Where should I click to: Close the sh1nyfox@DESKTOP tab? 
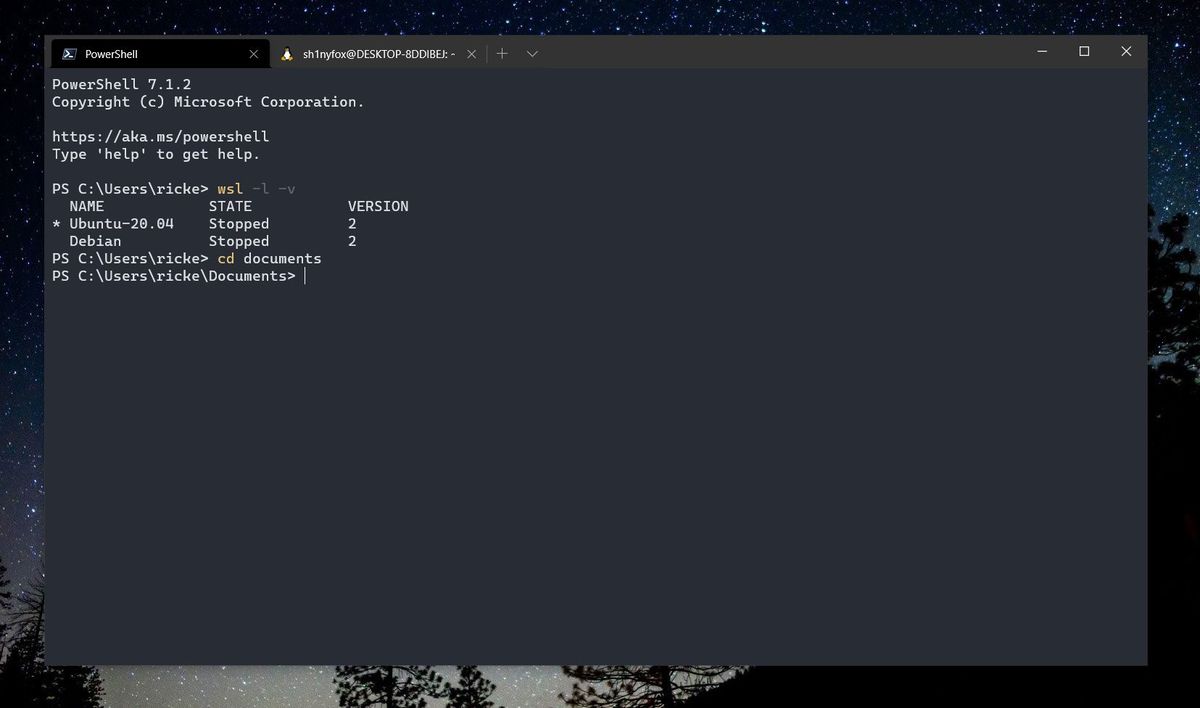coord(471,54)
